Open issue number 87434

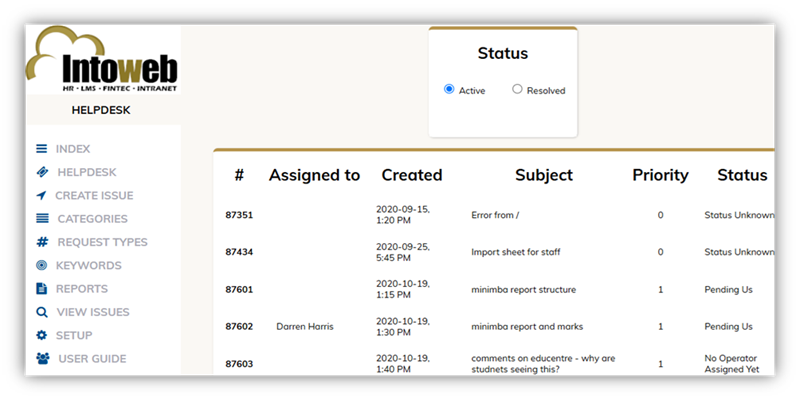pyautogui.click(x=239, y=252)
